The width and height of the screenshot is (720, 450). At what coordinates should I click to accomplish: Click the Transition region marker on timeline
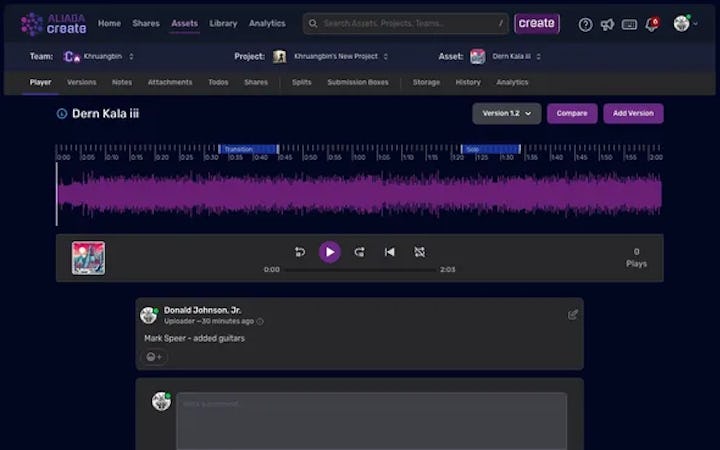(248, 149)
